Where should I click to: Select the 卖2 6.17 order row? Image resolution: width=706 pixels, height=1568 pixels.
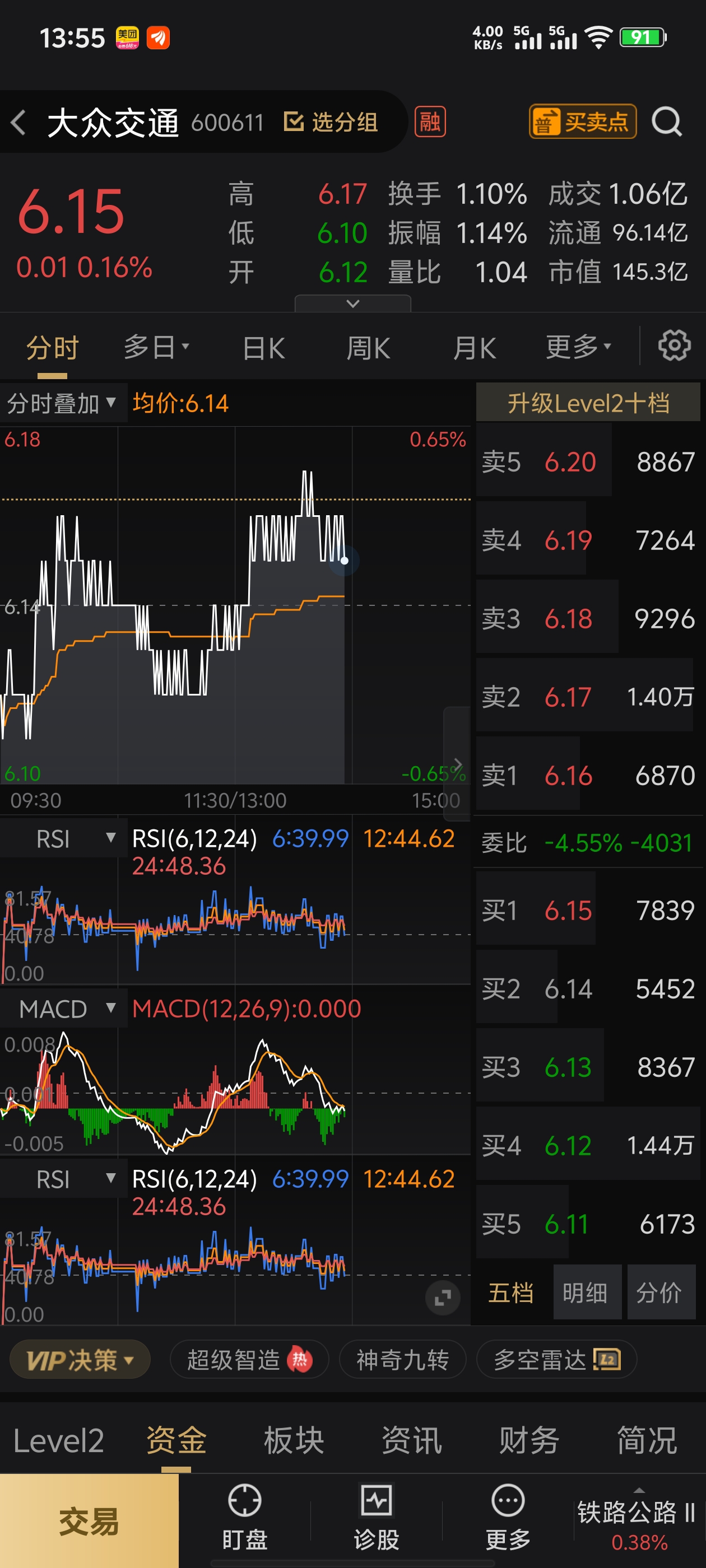pyautogui.click(x=588, y=696)
